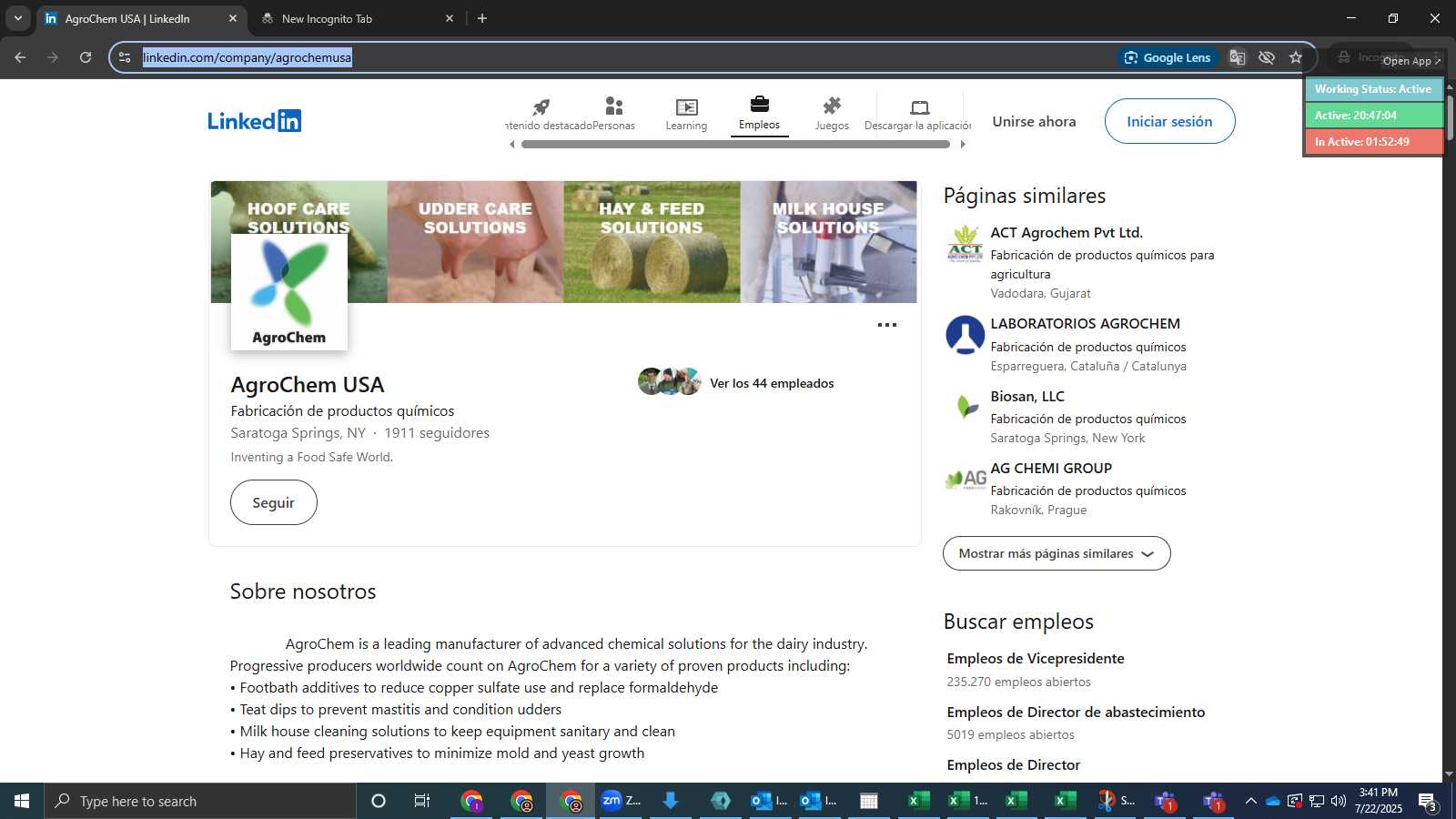Open the three-dot more options on company card
The width and height of the screenshot is (1456, 819).
pos(887,325)
